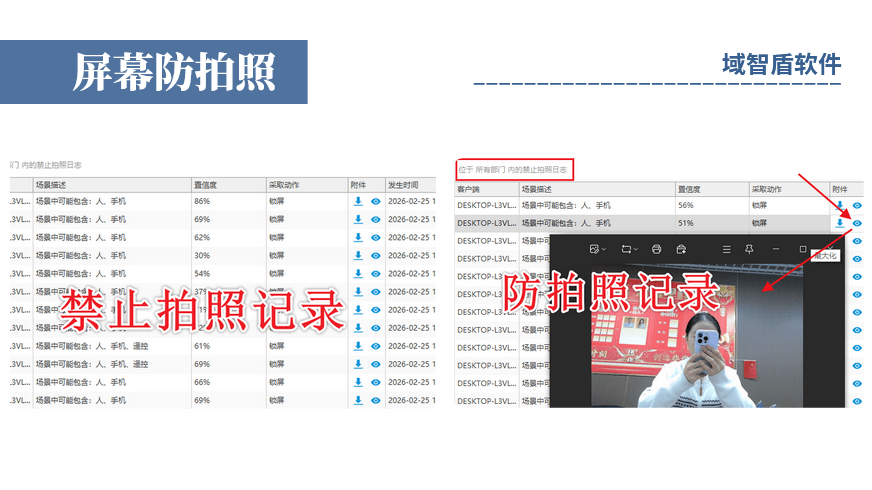Select the 56% confidence value cell

pyautogui.click(x=686, y=205)
